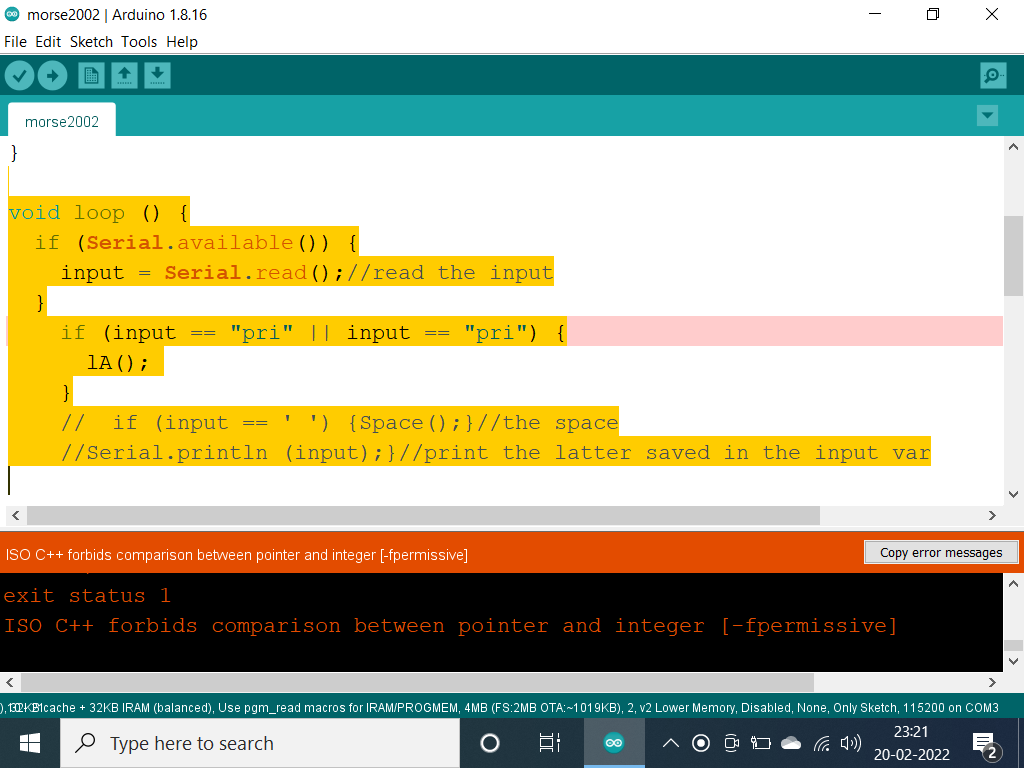Verify the sketch with the checkmark button
The width and height of the screenshot is (1024, 768).
(20, 76)
